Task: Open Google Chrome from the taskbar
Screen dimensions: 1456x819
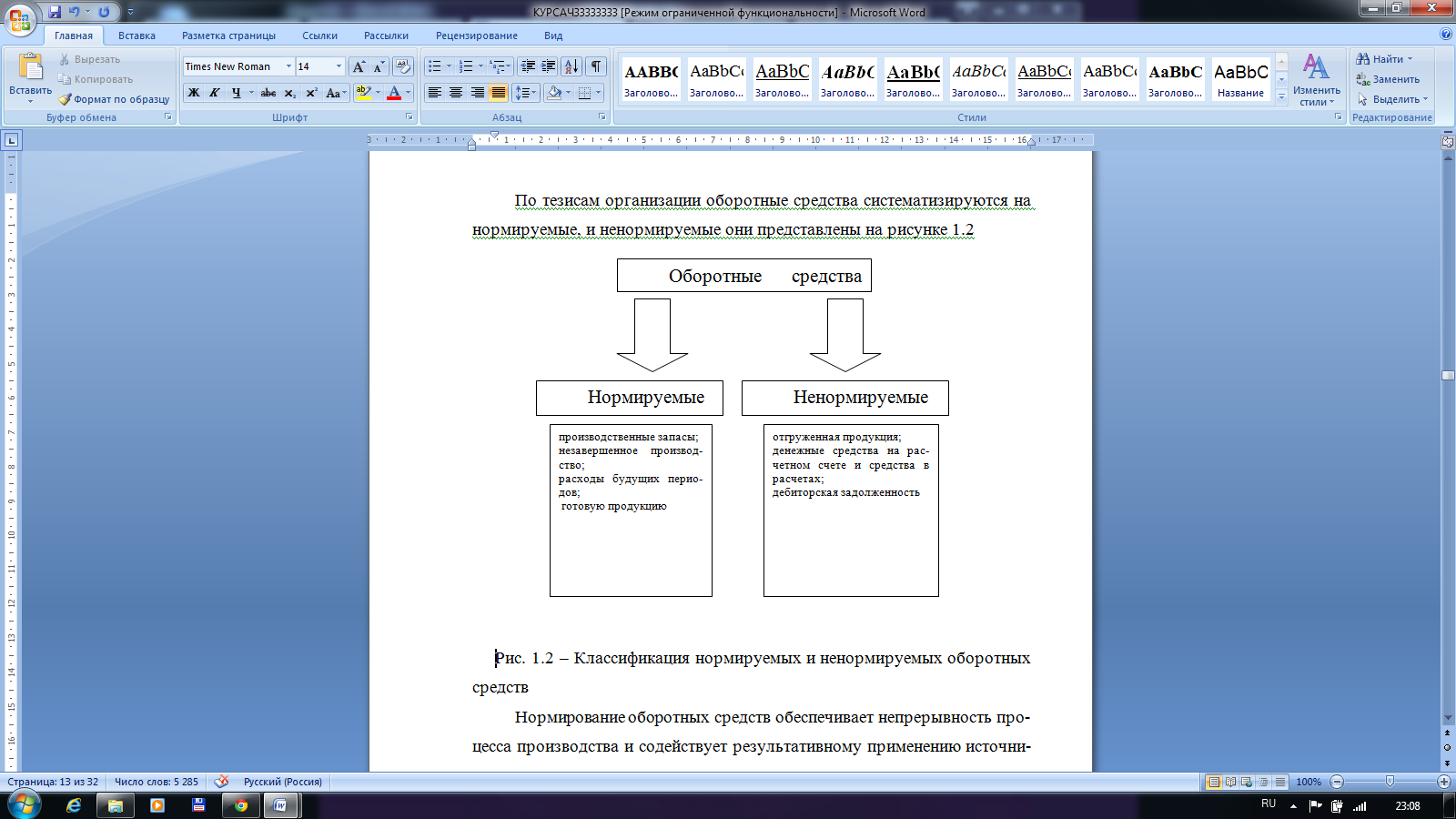Action: point(241,805)
